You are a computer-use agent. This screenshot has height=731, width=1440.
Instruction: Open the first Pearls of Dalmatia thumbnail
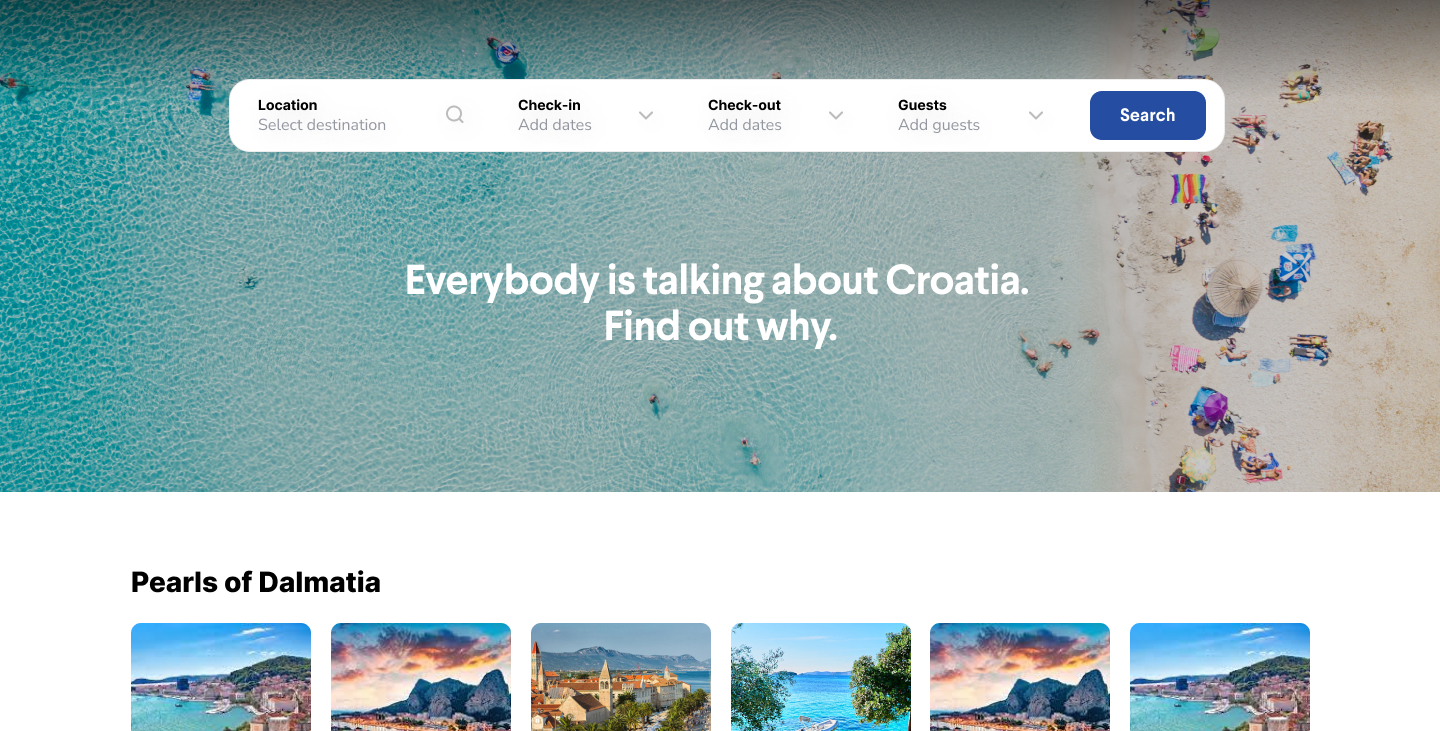click(x=221, y=677)
